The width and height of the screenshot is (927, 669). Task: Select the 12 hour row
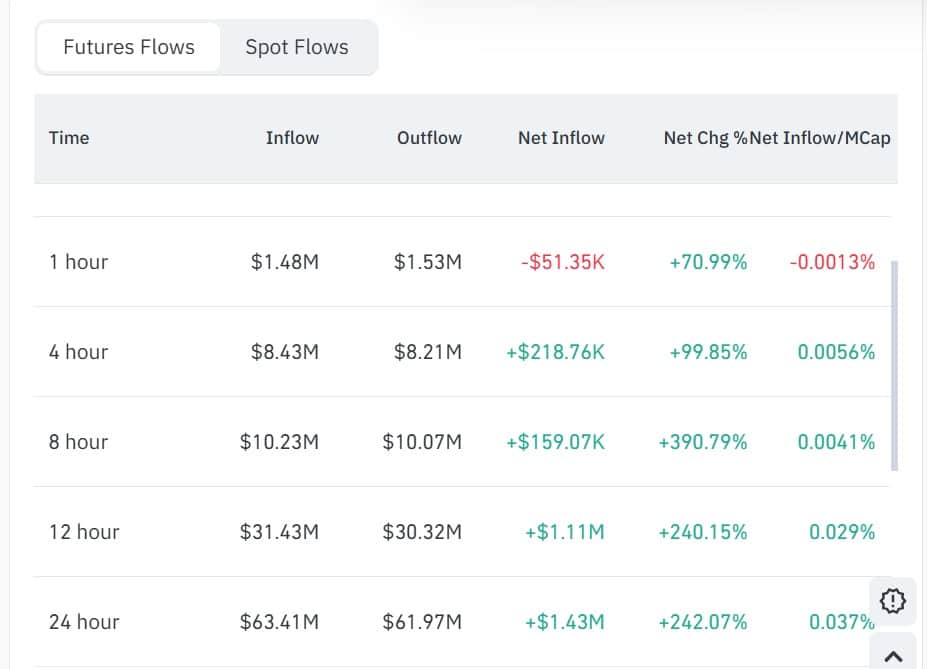click(x=83, y=531)
